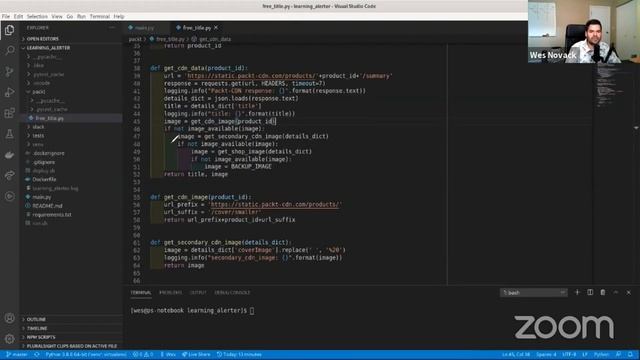Open README.md in the Explorer tree
Image resolution: width=640 pixels, height=360 pixels.
tap(47, 206)
